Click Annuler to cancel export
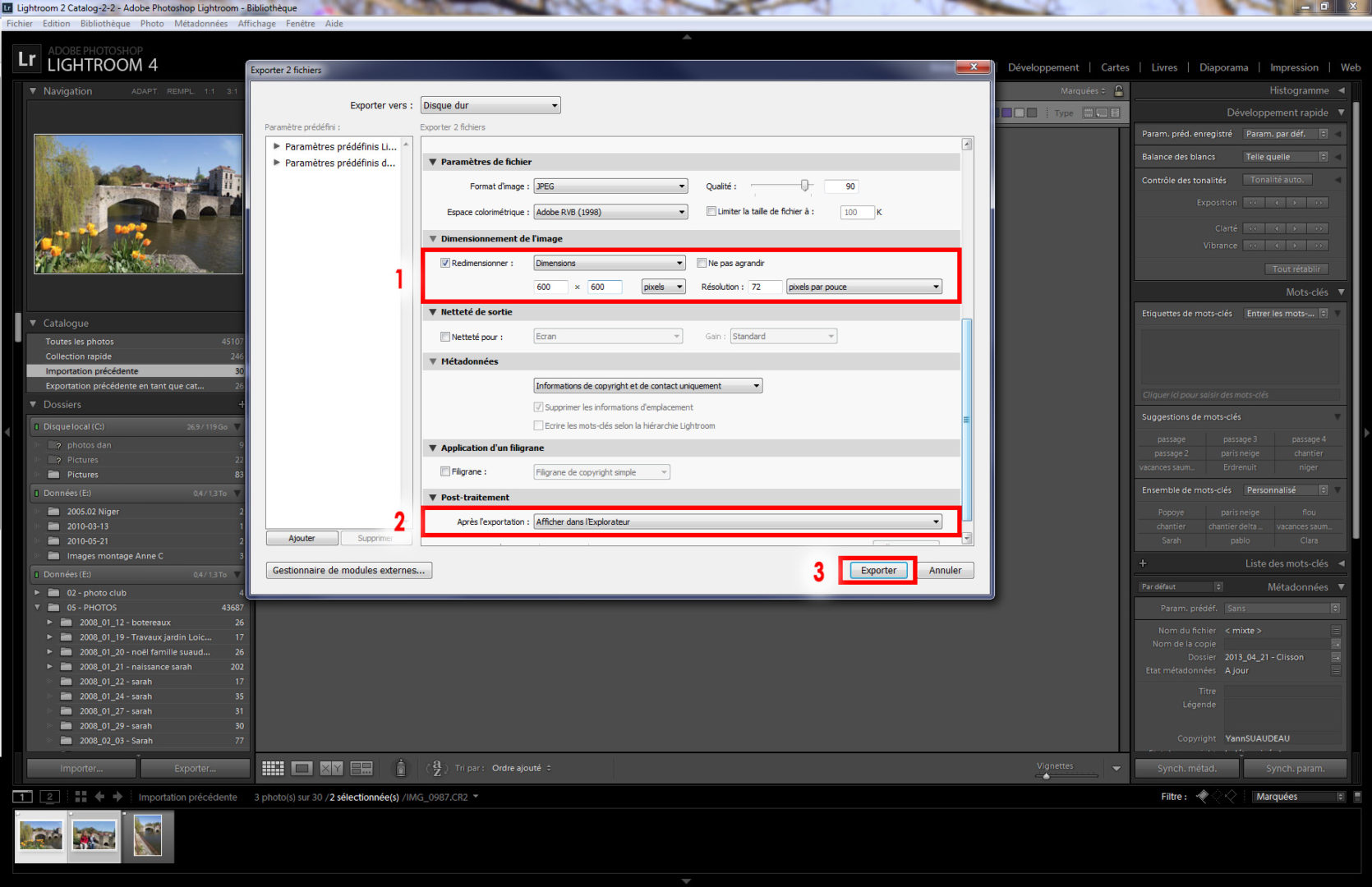 tap(945, 571)
